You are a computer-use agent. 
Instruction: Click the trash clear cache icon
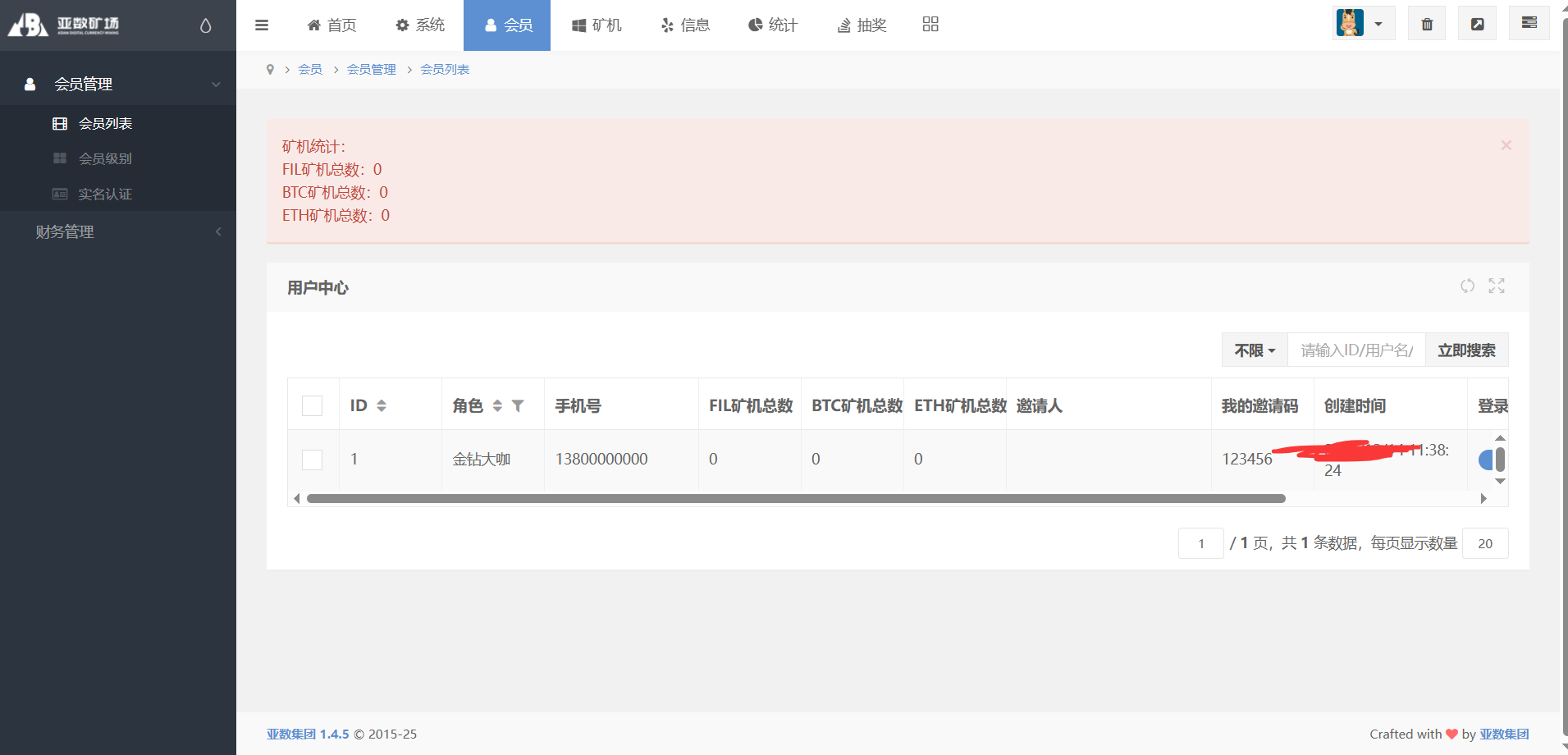point(1427,25)
